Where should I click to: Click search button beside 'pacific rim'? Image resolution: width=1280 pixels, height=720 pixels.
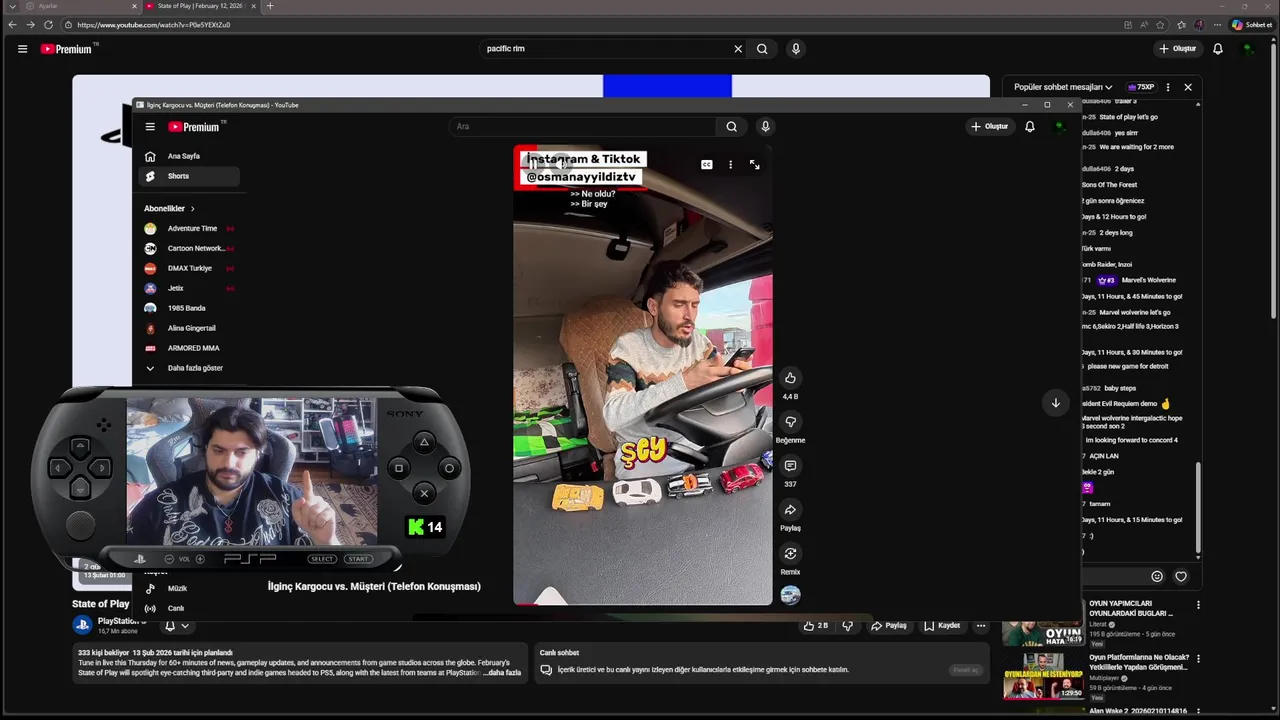762,48
